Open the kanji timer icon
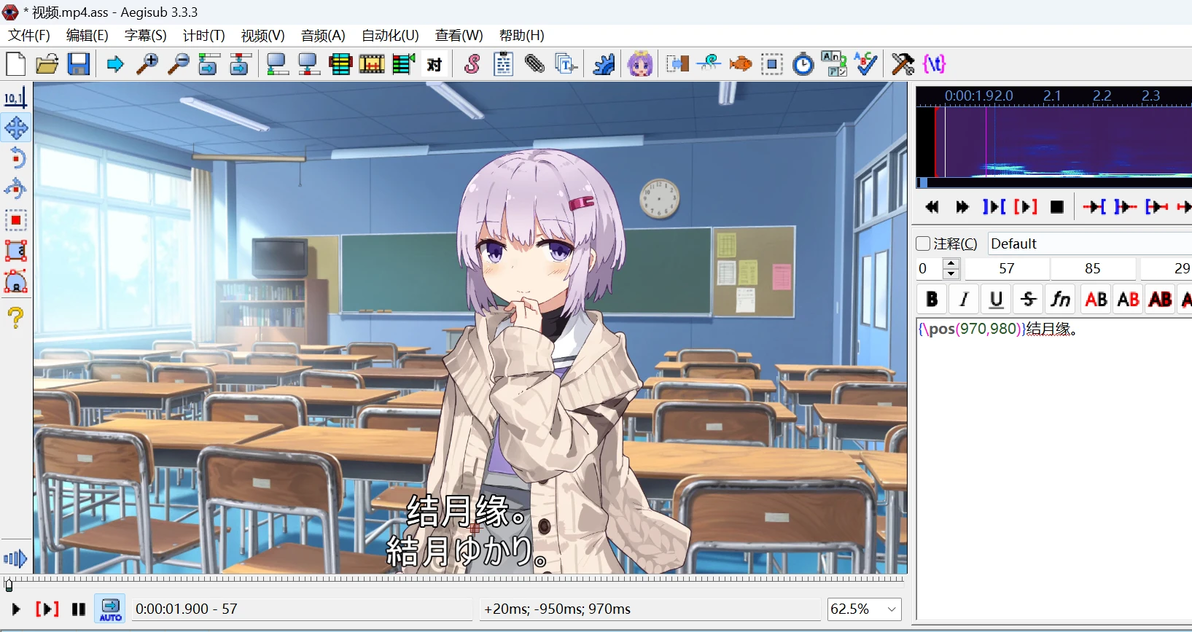This screenshot has height=632, width=1192. [834, 65]
